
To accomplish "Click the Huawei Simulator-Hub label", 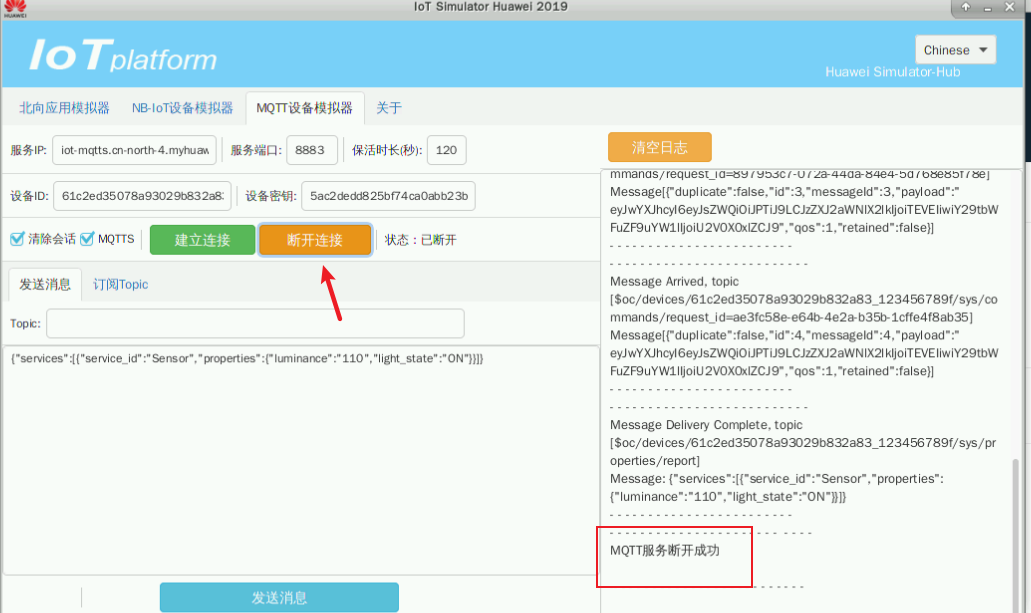I will coord(892,72).
